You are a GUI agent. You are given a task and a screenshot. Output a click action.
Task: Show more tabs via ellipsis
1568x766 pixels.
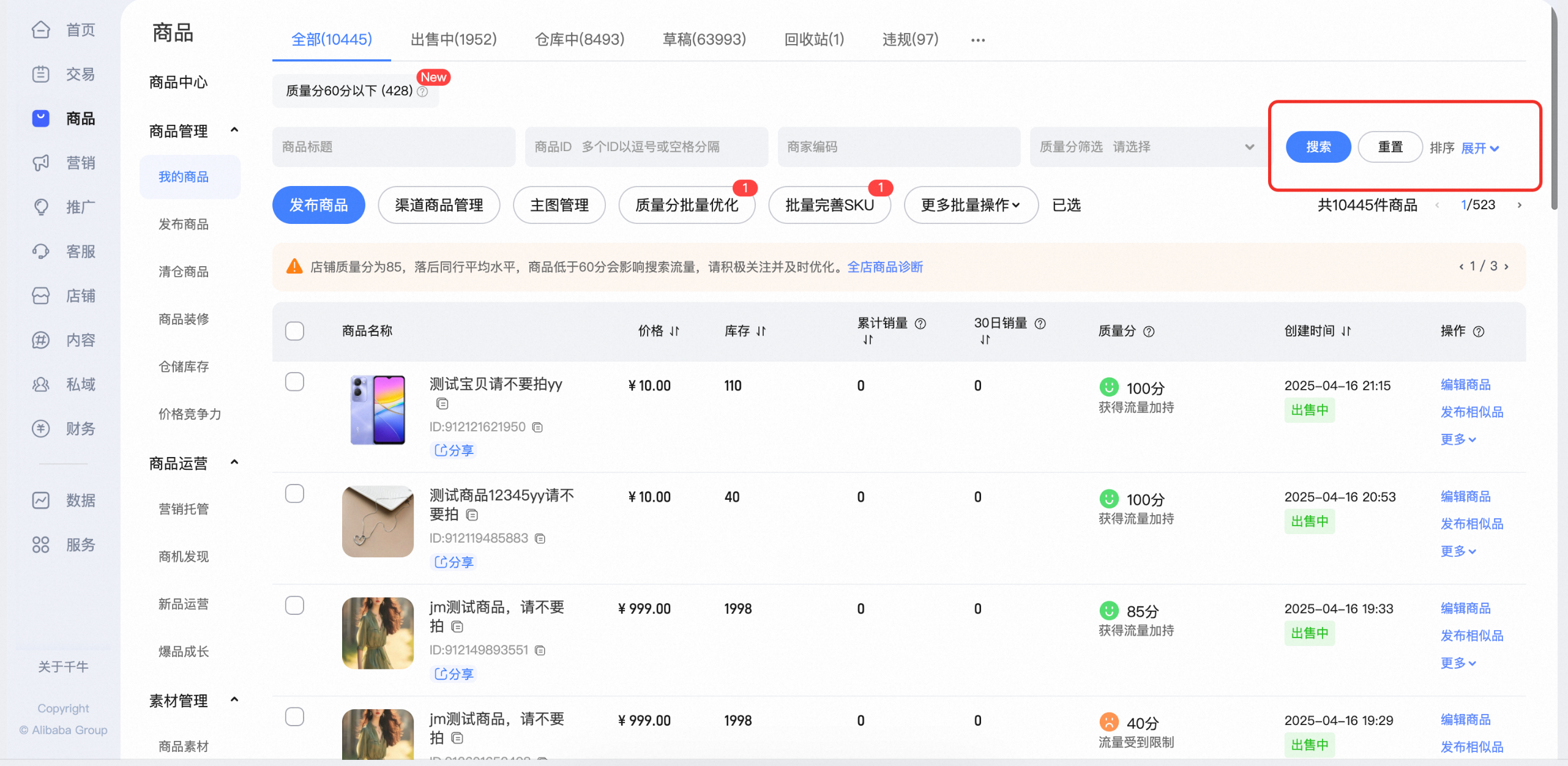978,40
